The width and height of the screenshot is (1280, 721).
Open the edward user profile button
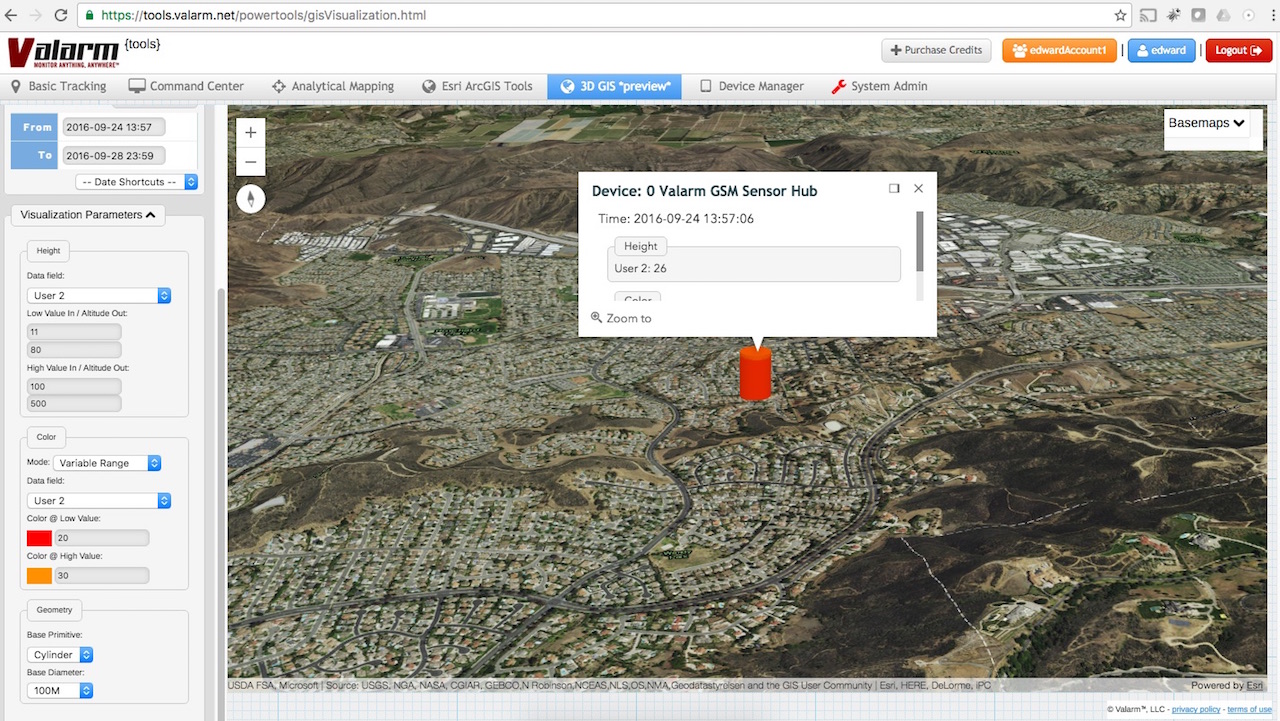click(x=1161, y=50)
